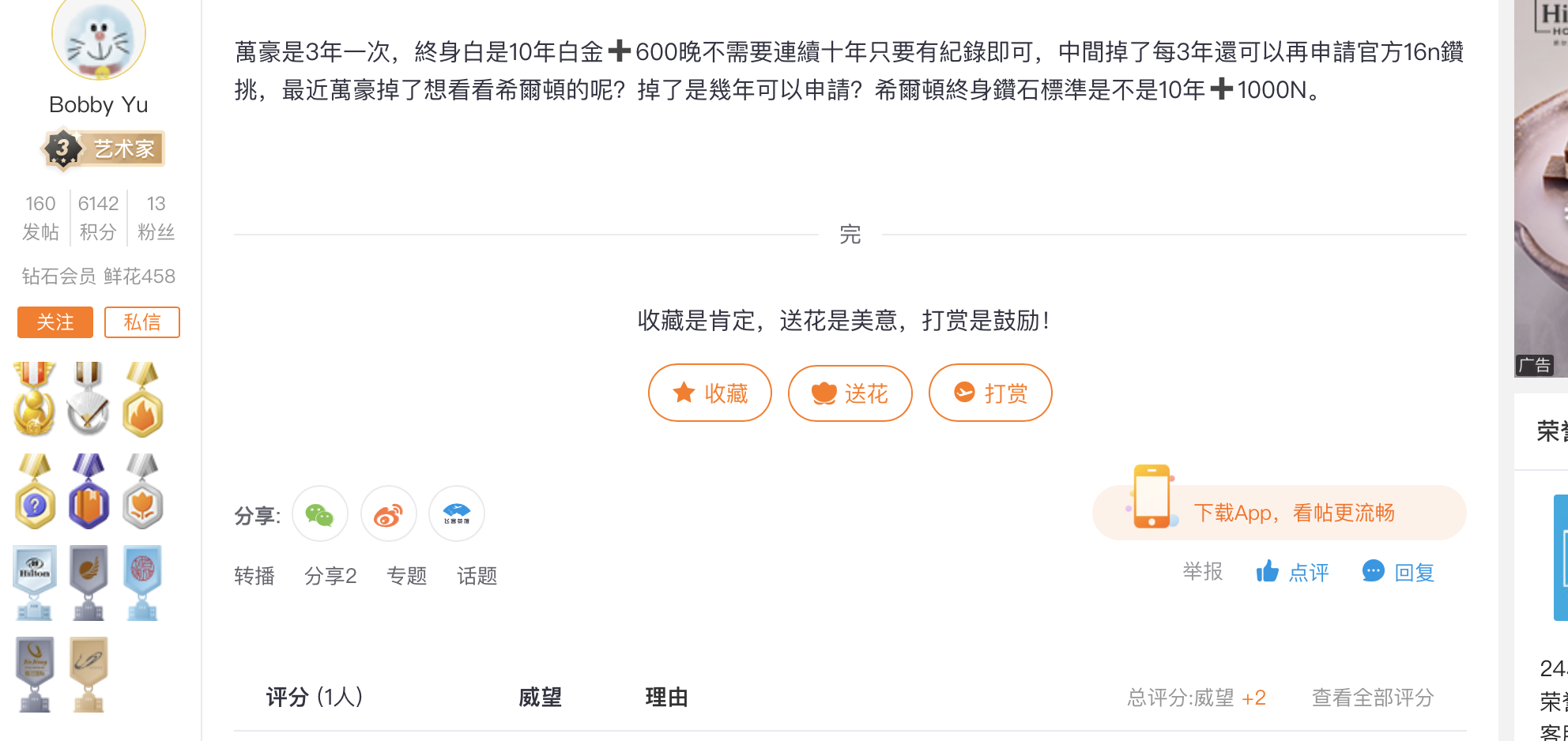Click the 送花 send flowers button
Image resolution: width=1568 pixels, height=741 pixels.
click(850, 393)
